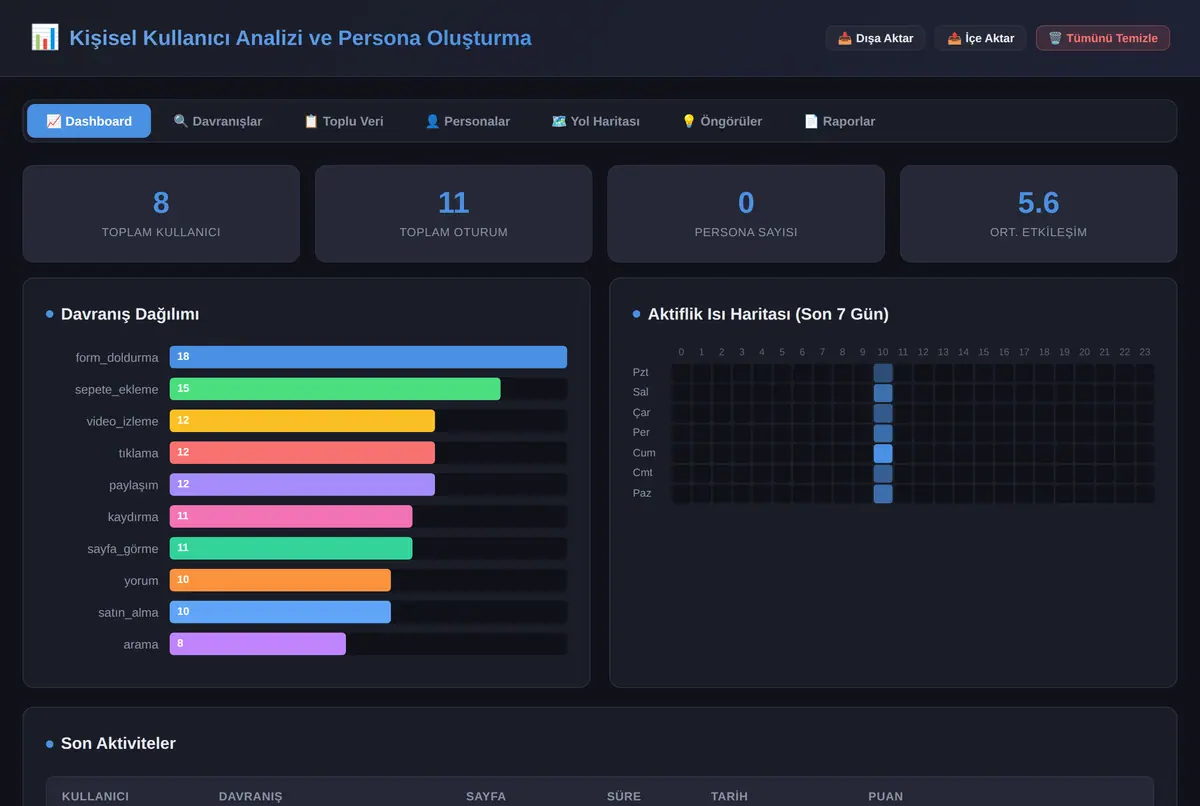Viewport: 1200px width, 806px height.
Task: Select the Toplam Kullanıcı stat card
Action: (161, 214)
